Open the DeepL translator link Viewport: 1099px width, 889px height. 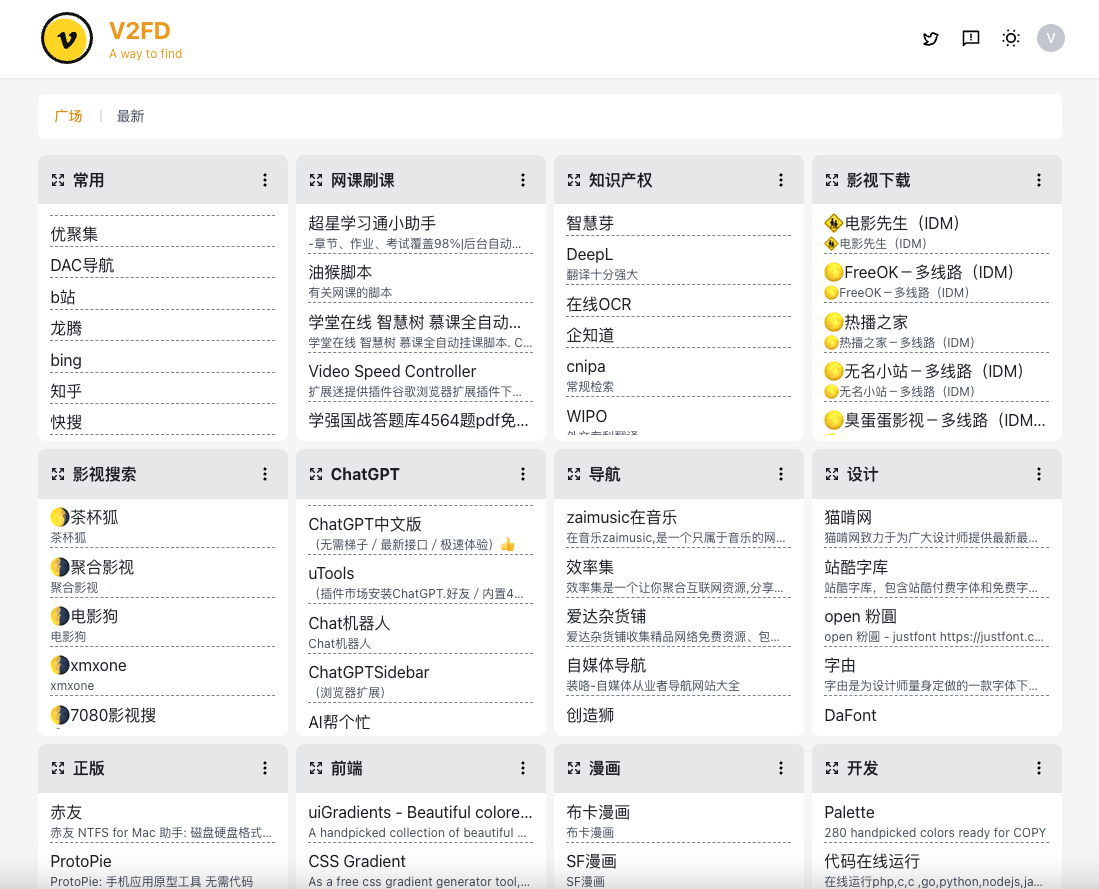[x=589, y=255]
